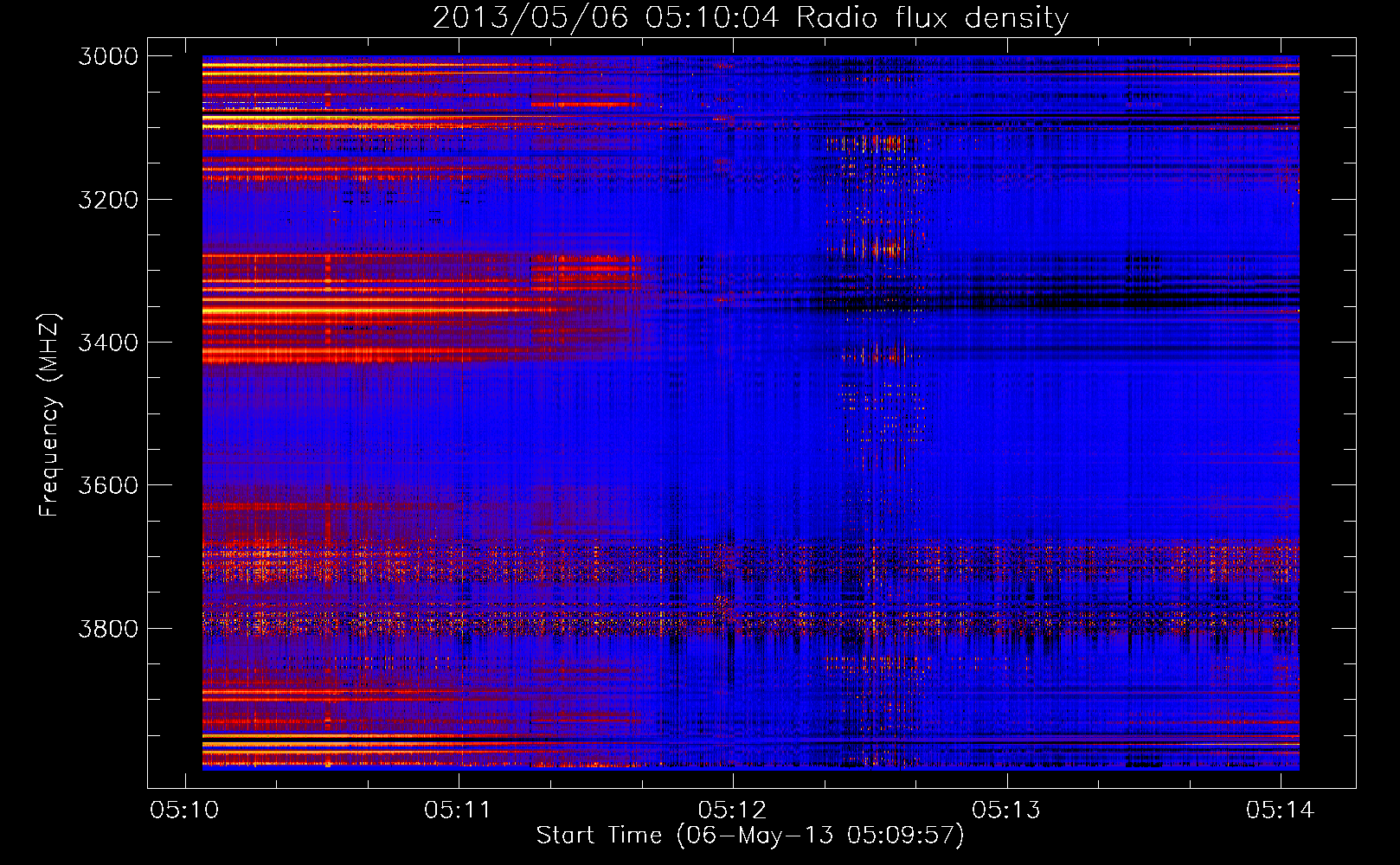Click the 05:12 time tick label
Screen dimensions: 1400x865
[732, 810]
